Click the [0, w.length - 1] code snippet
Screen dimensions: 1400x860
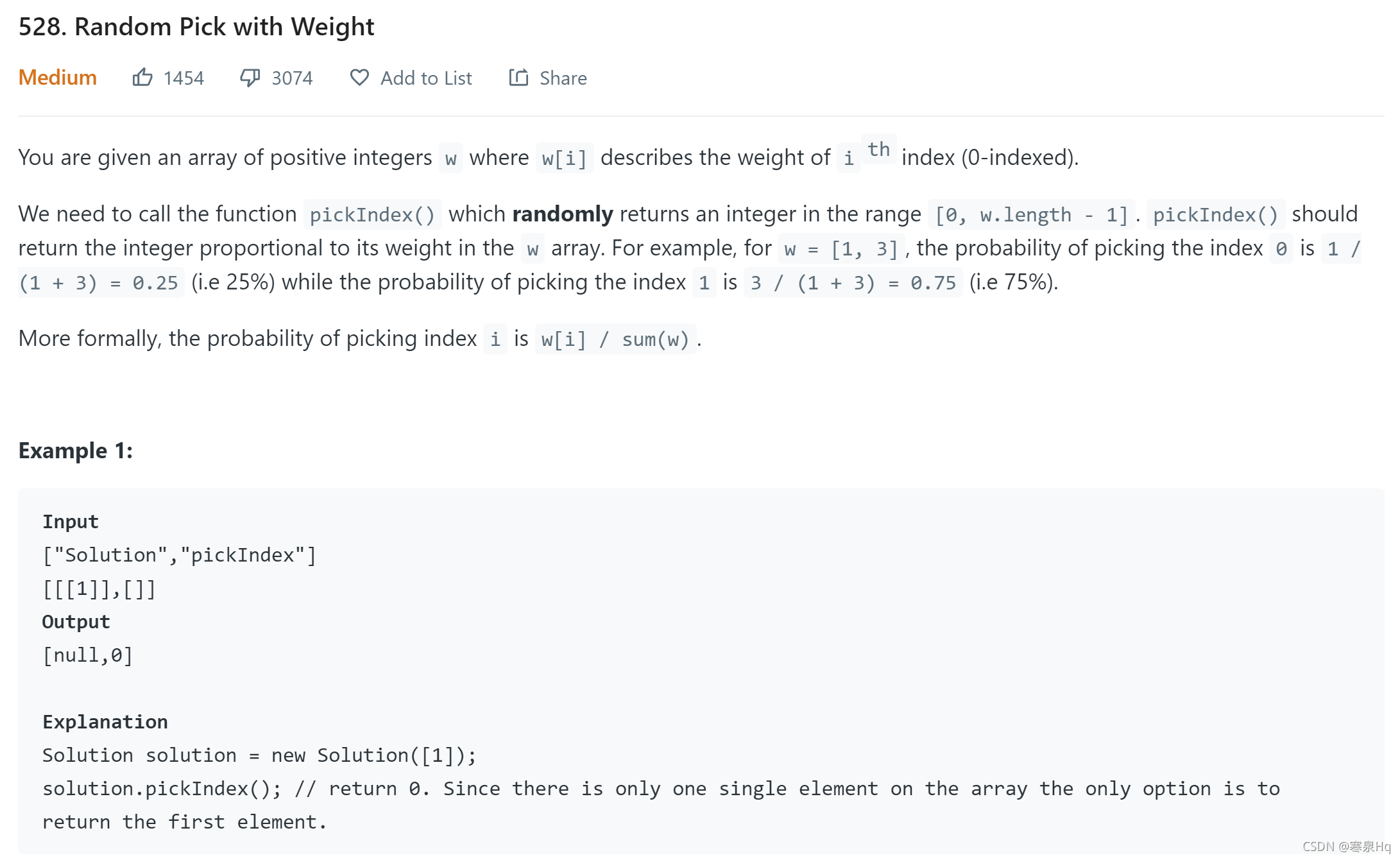[x=1031, y=214]
